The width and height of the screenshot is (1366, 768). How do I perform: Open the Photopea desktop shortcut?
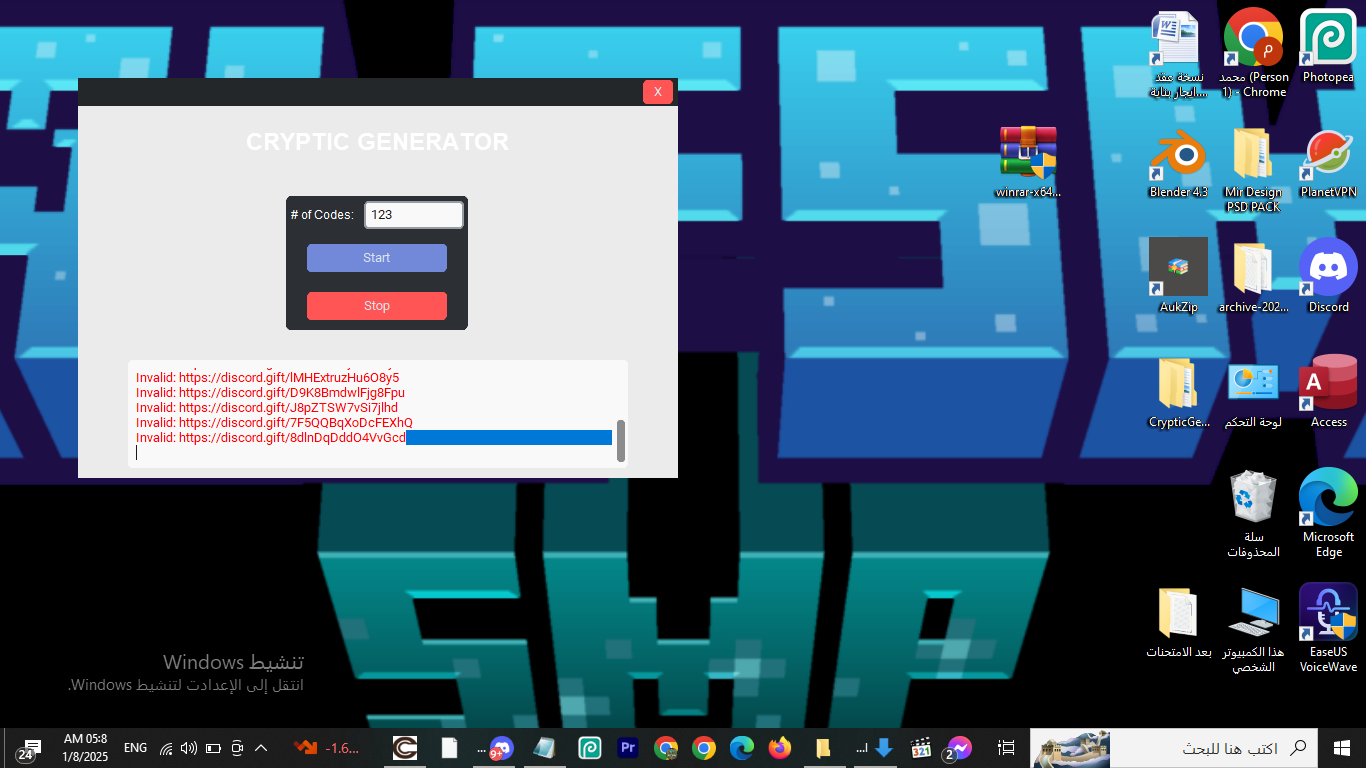(1328, 47)
